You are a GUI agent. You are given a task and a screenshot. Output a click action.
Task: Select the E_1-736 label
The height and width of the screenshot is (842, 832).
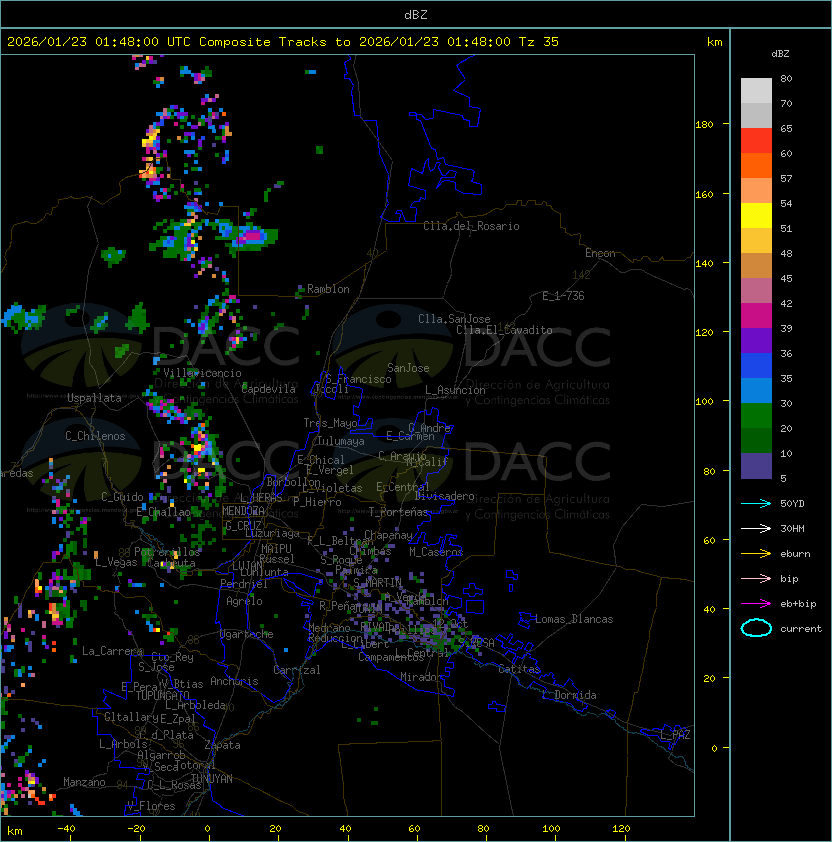[563, 296]
